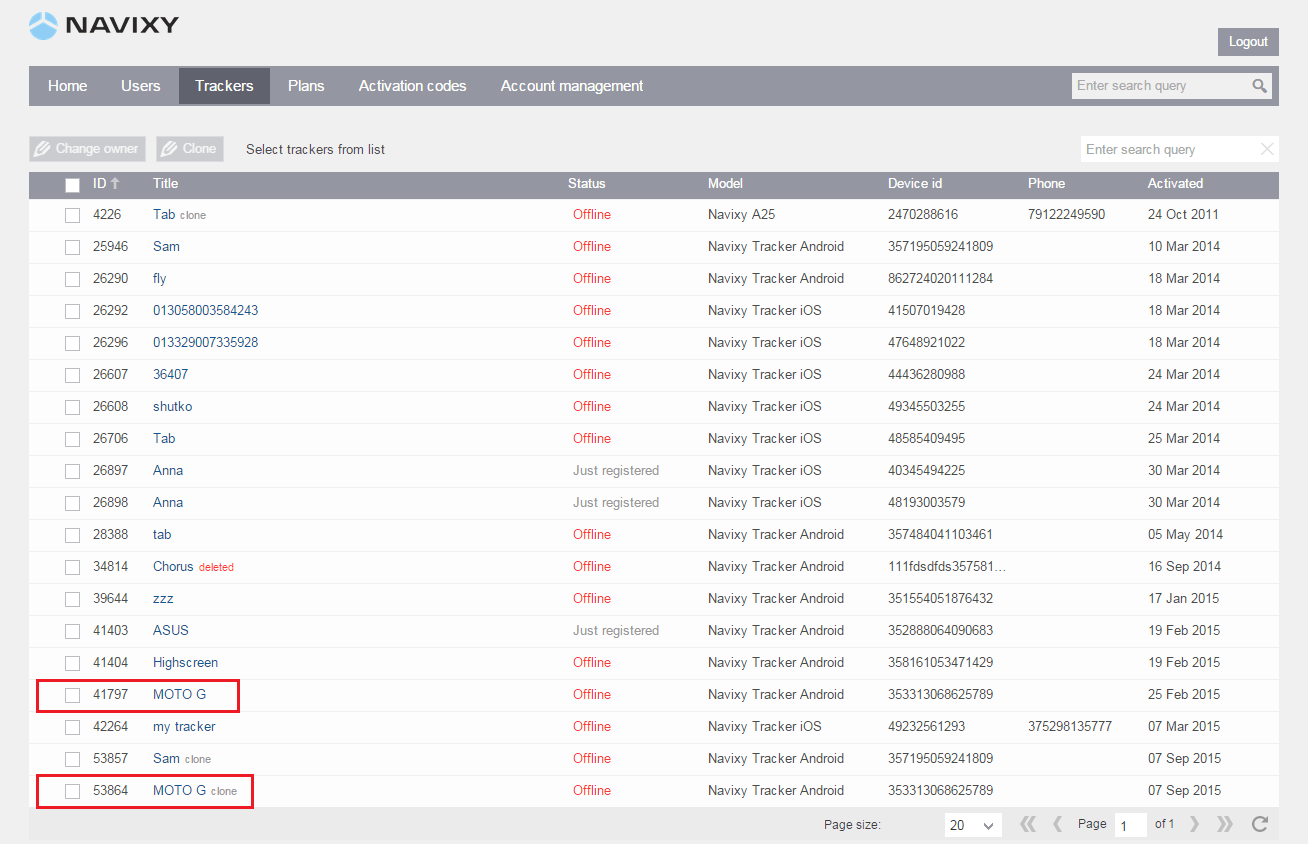Click the Change owner button
This screenshot has width=1308, height=844.
87,149
